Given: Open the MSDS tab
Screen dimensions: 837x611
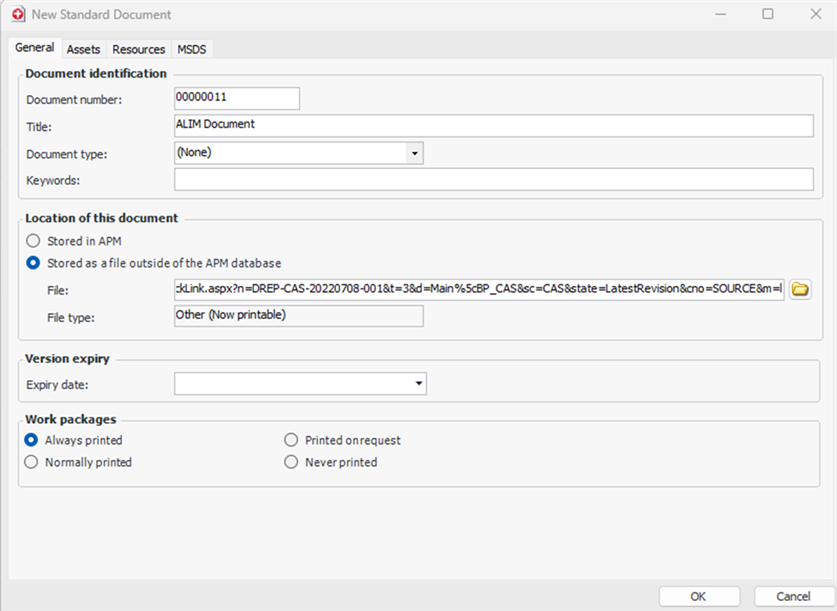Looking at the screenshot, I should click(192, 48).
